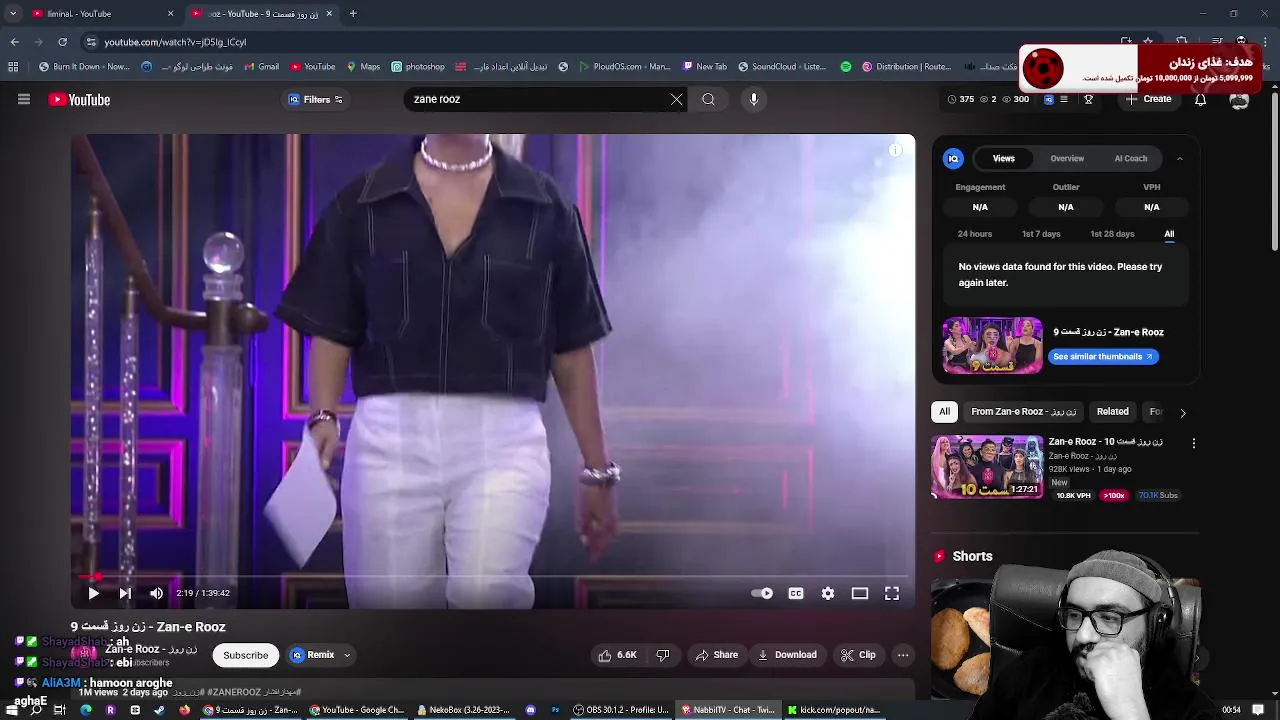This screenshot has height=720, width=1280.
Task: Select the 24 hours views range
Action: [975, 234]
